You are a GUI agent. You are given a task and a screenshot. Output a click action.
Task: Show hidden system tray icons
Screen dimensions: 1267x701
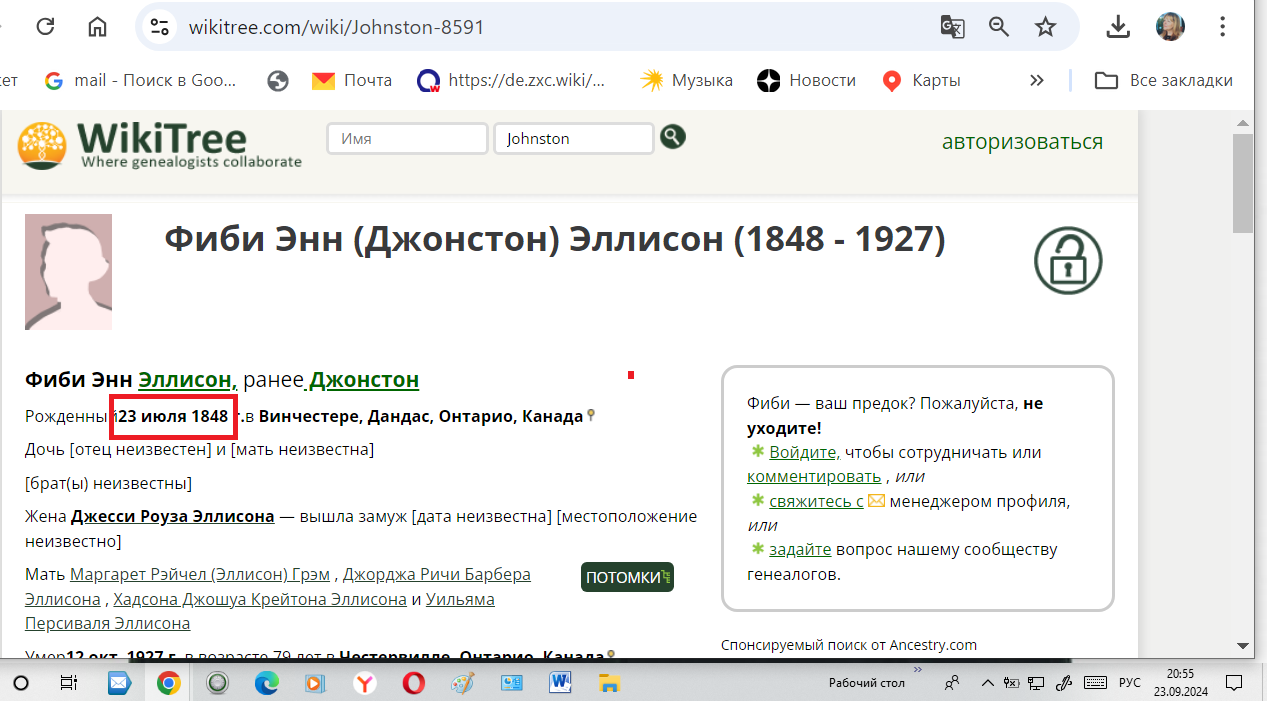click(988, 683)
